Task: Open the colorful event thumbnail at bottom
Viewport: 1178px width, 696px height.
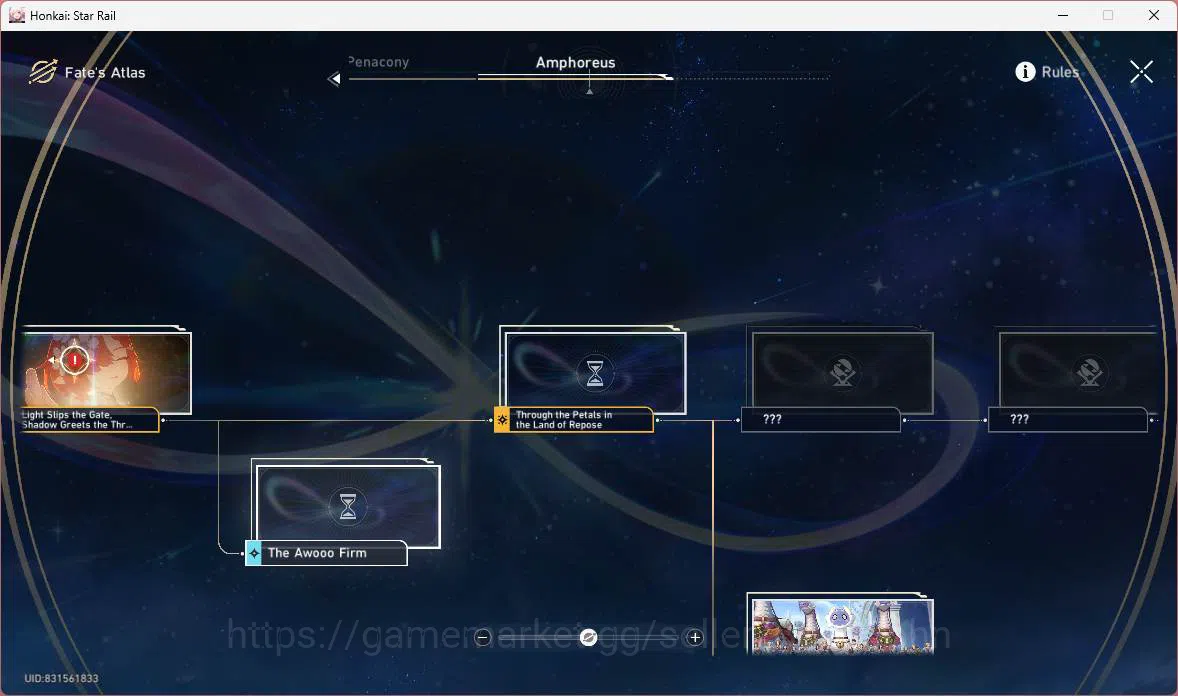Action: point(842,626)
